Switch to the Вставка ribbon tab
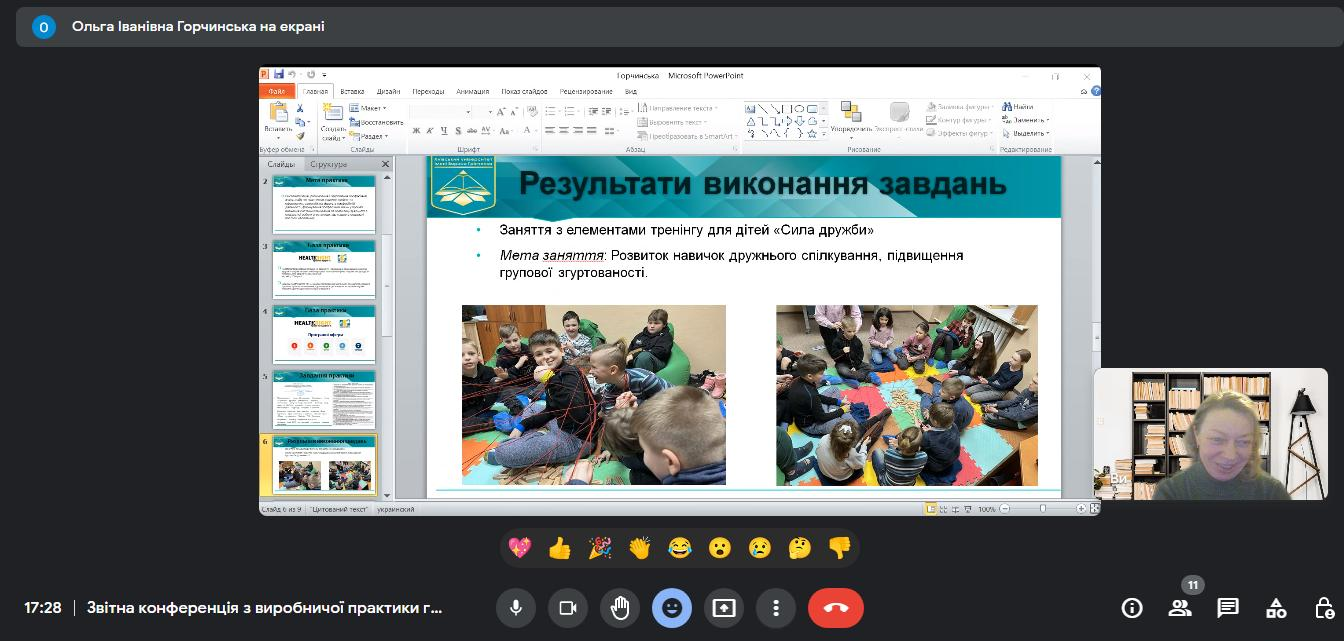Screen dimensions: 1344x641 tap(352, 90)
